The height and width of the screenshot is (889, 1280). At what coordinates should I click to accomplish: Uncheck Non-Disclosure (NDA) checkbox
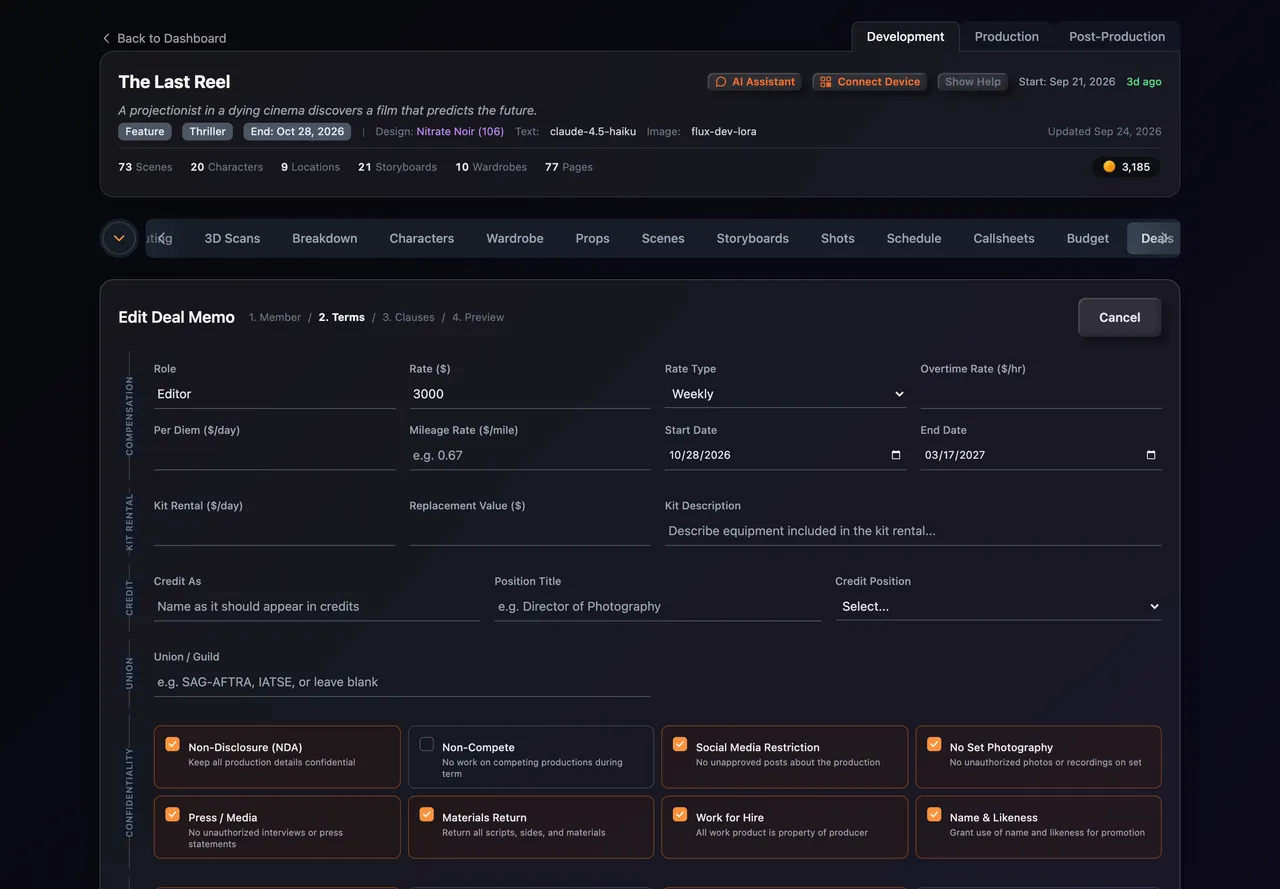tap(172, 744)
